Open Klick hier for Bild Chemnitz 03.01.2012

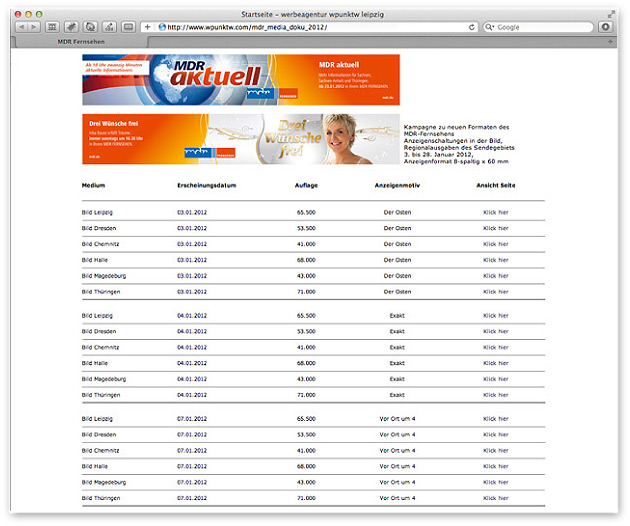point(495,244)
